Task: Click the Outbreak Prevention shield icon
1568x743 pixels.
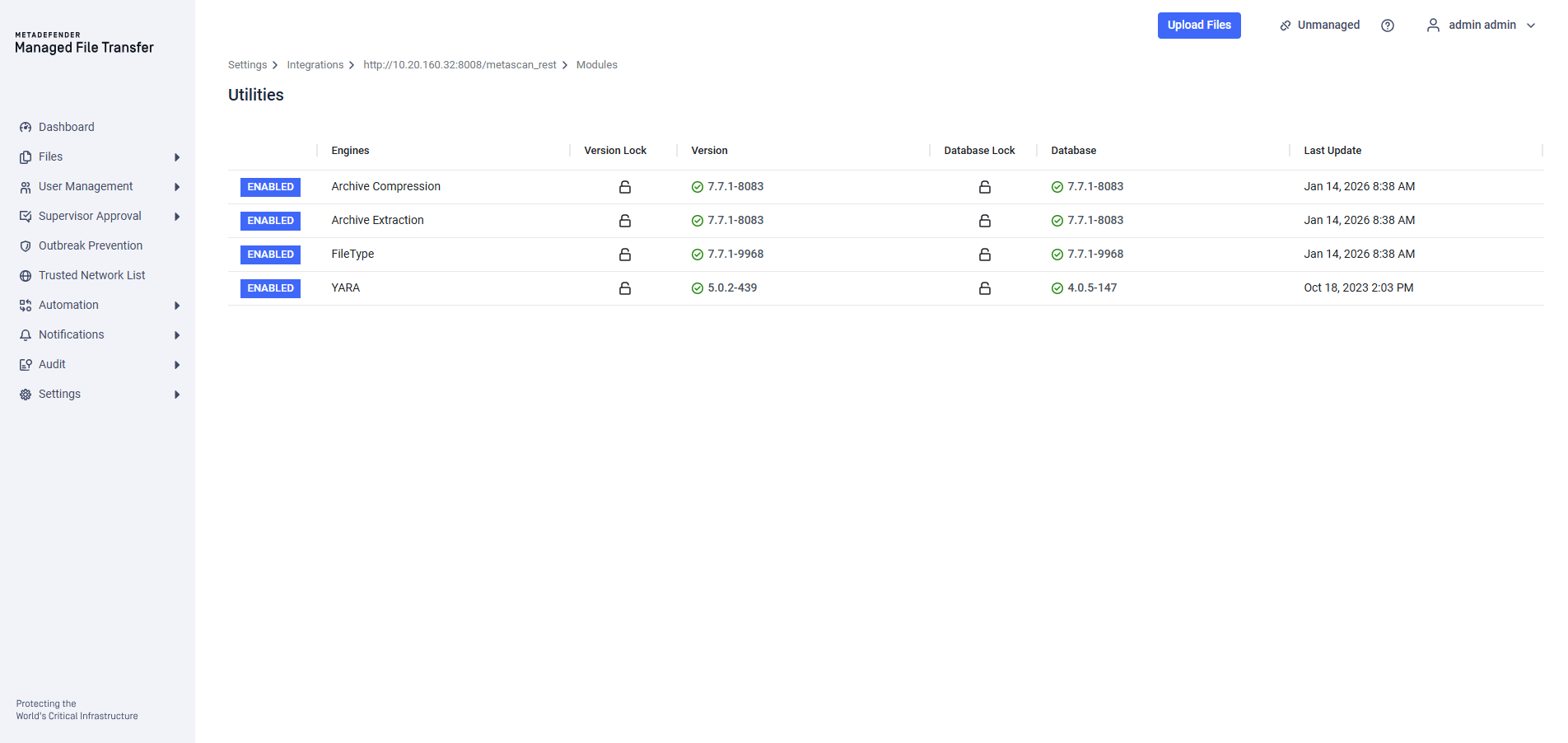Action: coord(26,246)
